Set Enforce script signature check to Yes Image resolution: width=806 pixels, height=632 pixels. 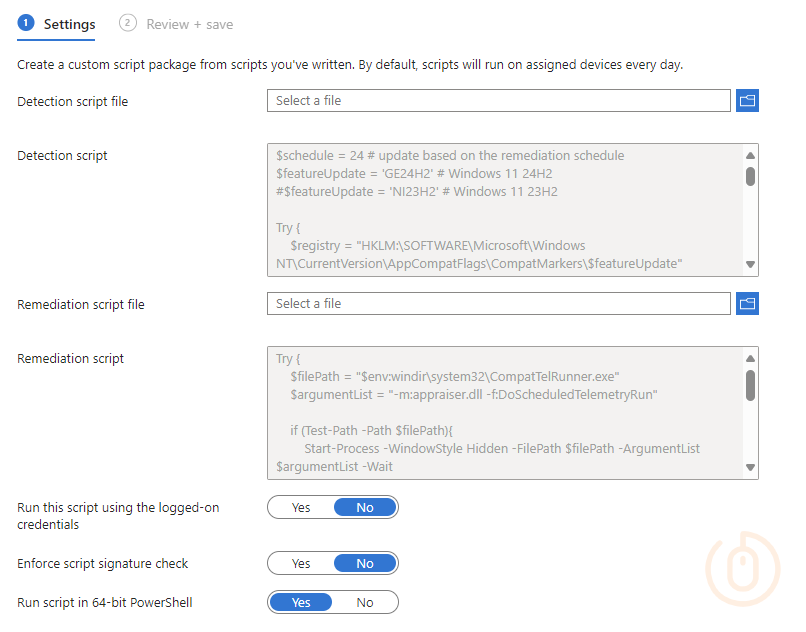tap(301, 564)
